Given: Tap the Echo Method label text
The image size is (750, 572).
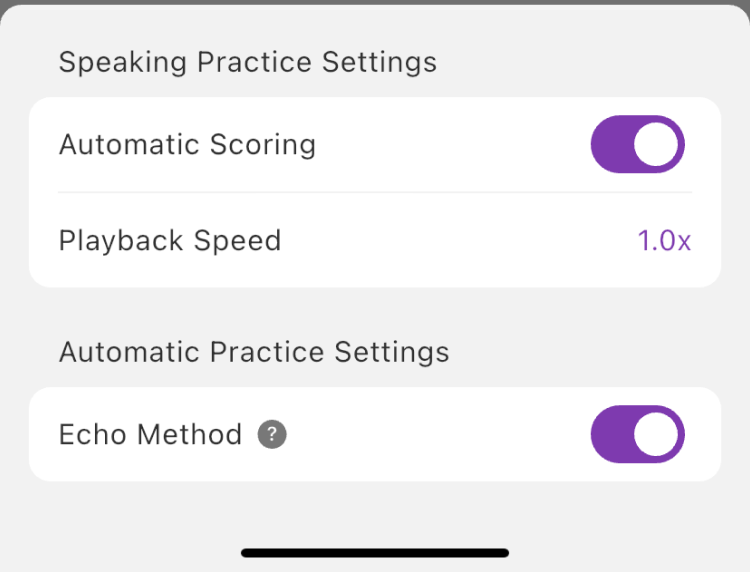Looking at the screenshot, I should 150,435.
